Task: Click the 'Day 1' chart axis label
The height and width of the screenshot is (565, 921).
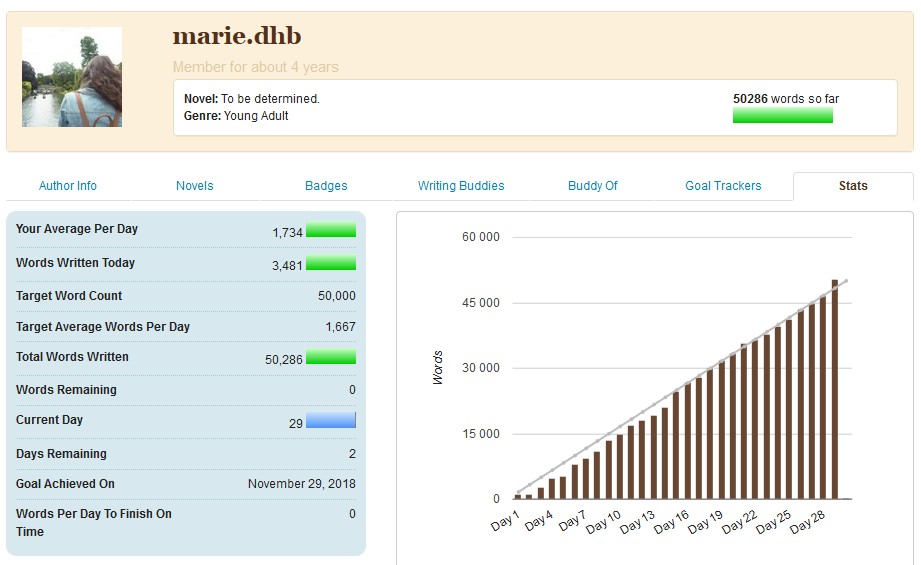Action: (506, 520)
